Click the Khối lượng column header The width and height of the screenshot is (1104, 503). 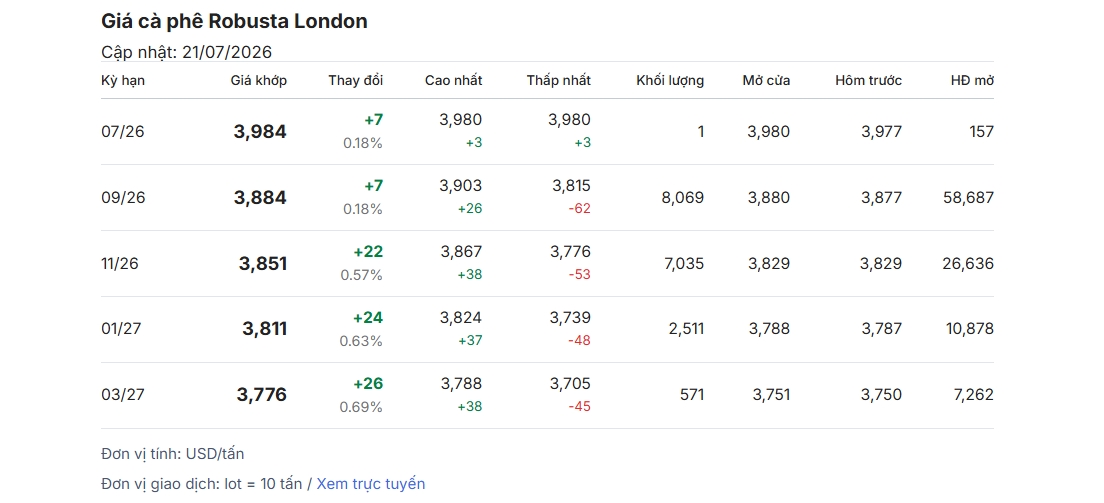[670, 80]
